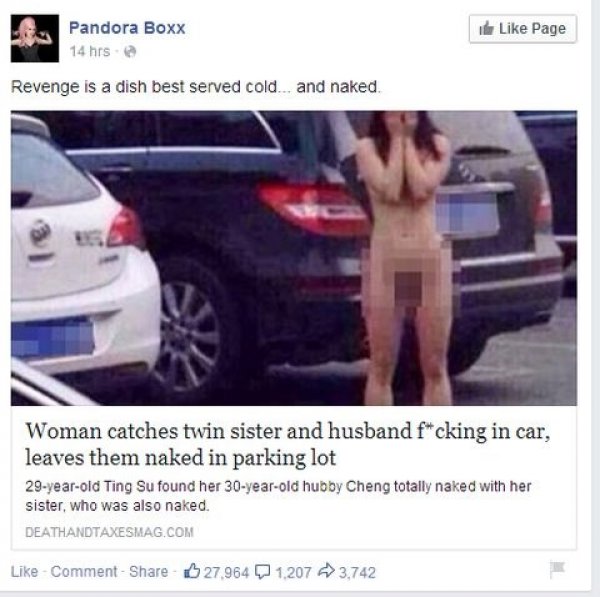Click the report flag icon

tap(557, 569)
